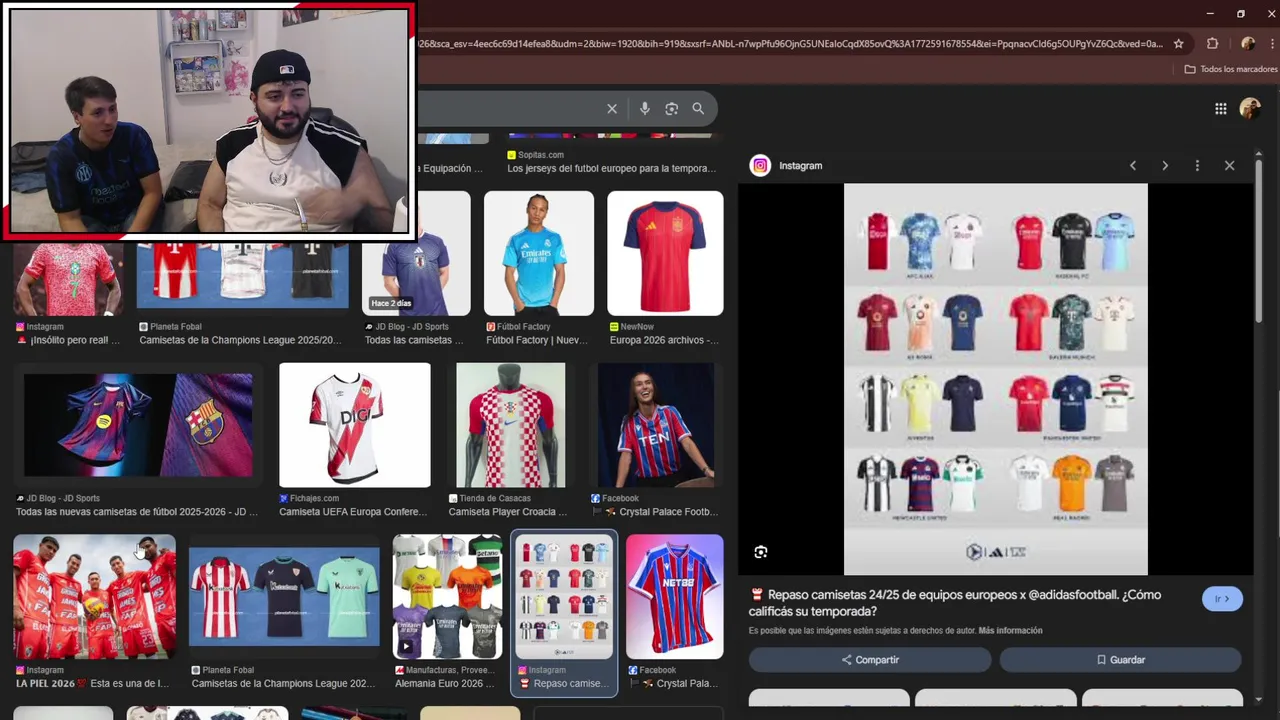Click the Guardar button
This screenshot has width=1280, height=720.
point(1121,660)
